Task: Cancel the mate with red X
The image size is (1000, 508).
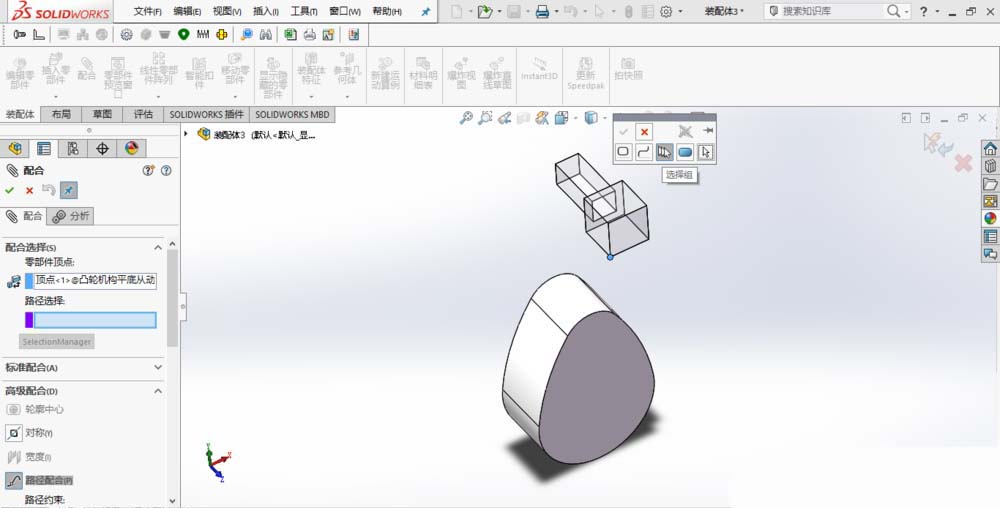Action: (29, 190)
